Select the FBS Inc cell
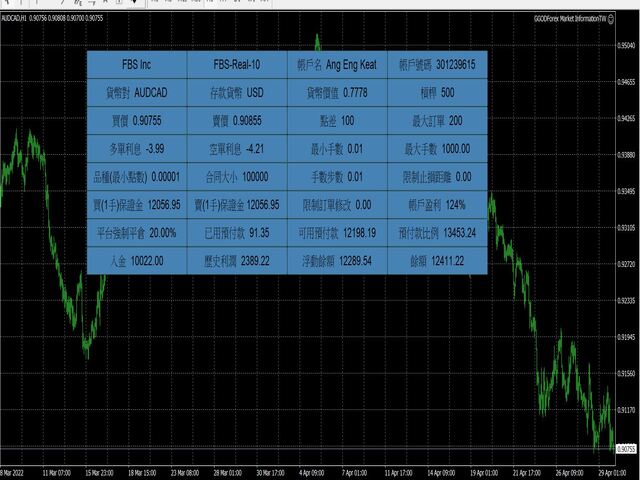Image resolution: width=640 pixels, height=480 pixels. click(137, 64)
